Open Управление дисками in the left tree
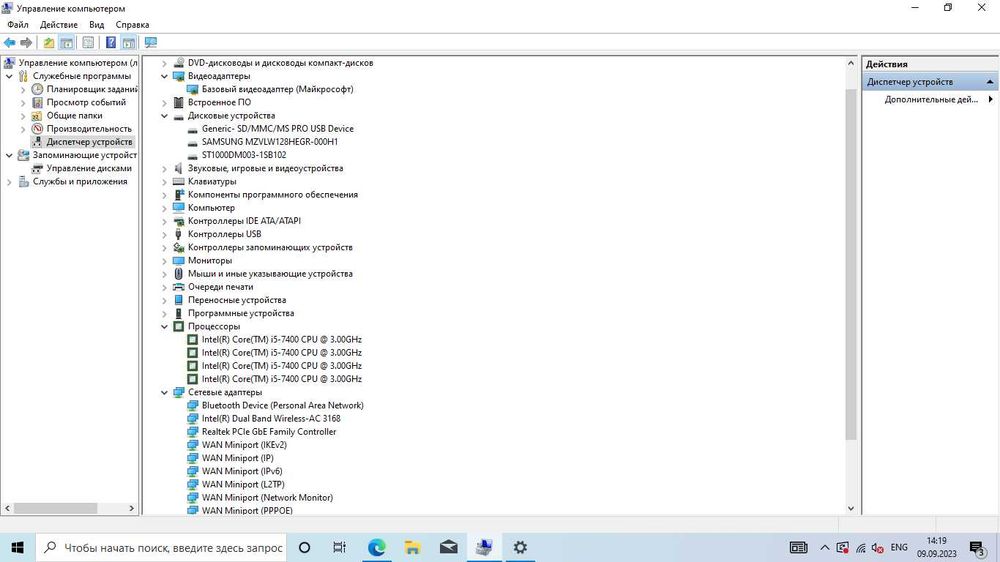 pos(89,168)
